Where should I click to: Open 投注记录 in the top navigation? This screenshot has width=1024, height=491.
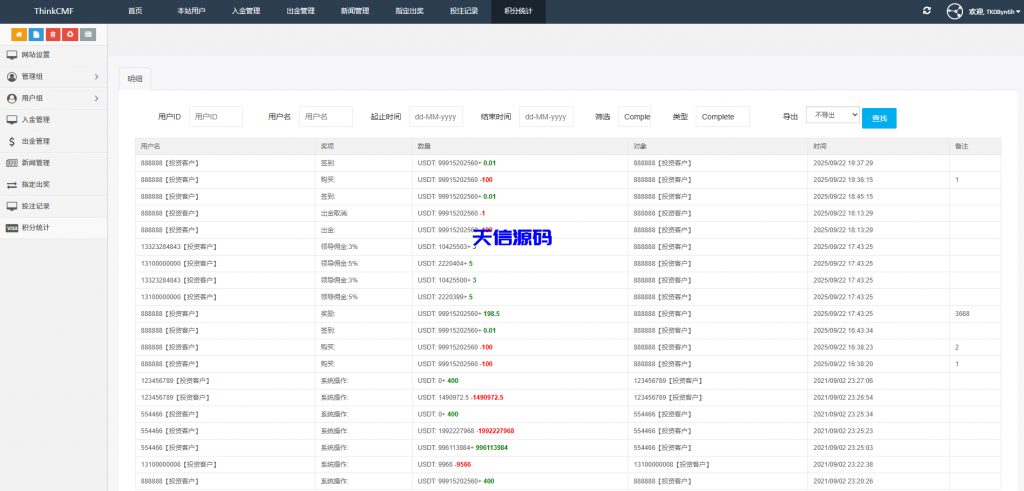[464, 11]
